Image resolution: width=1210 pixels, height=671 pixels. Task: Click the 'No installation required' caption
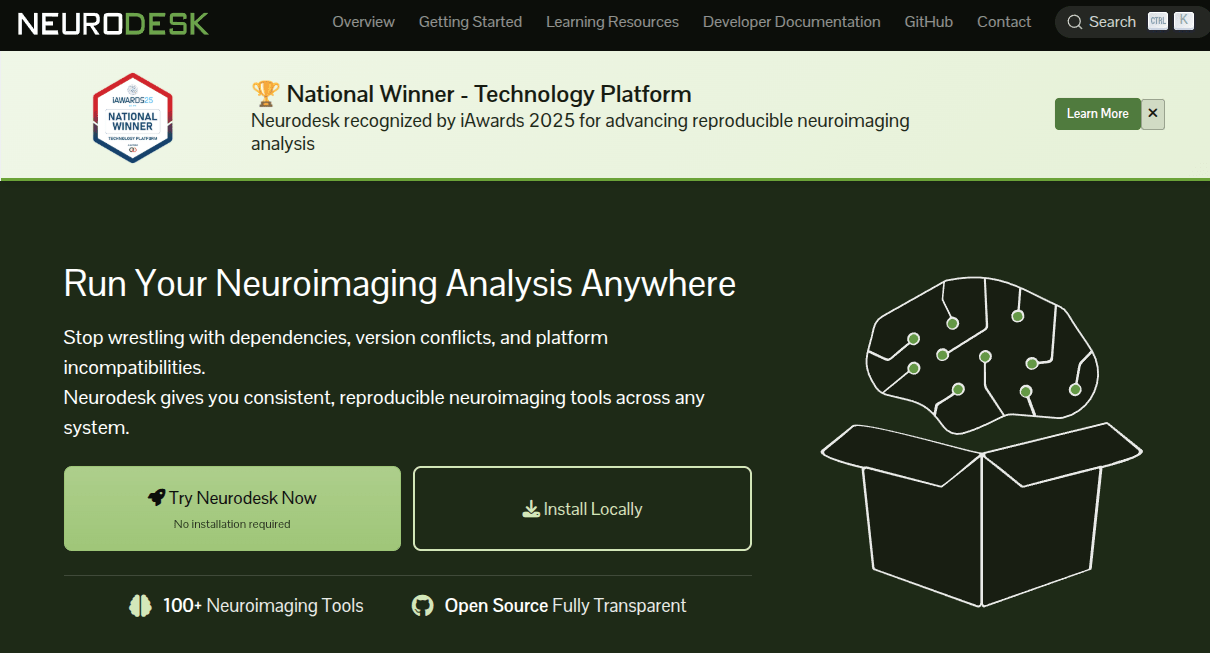232,524
